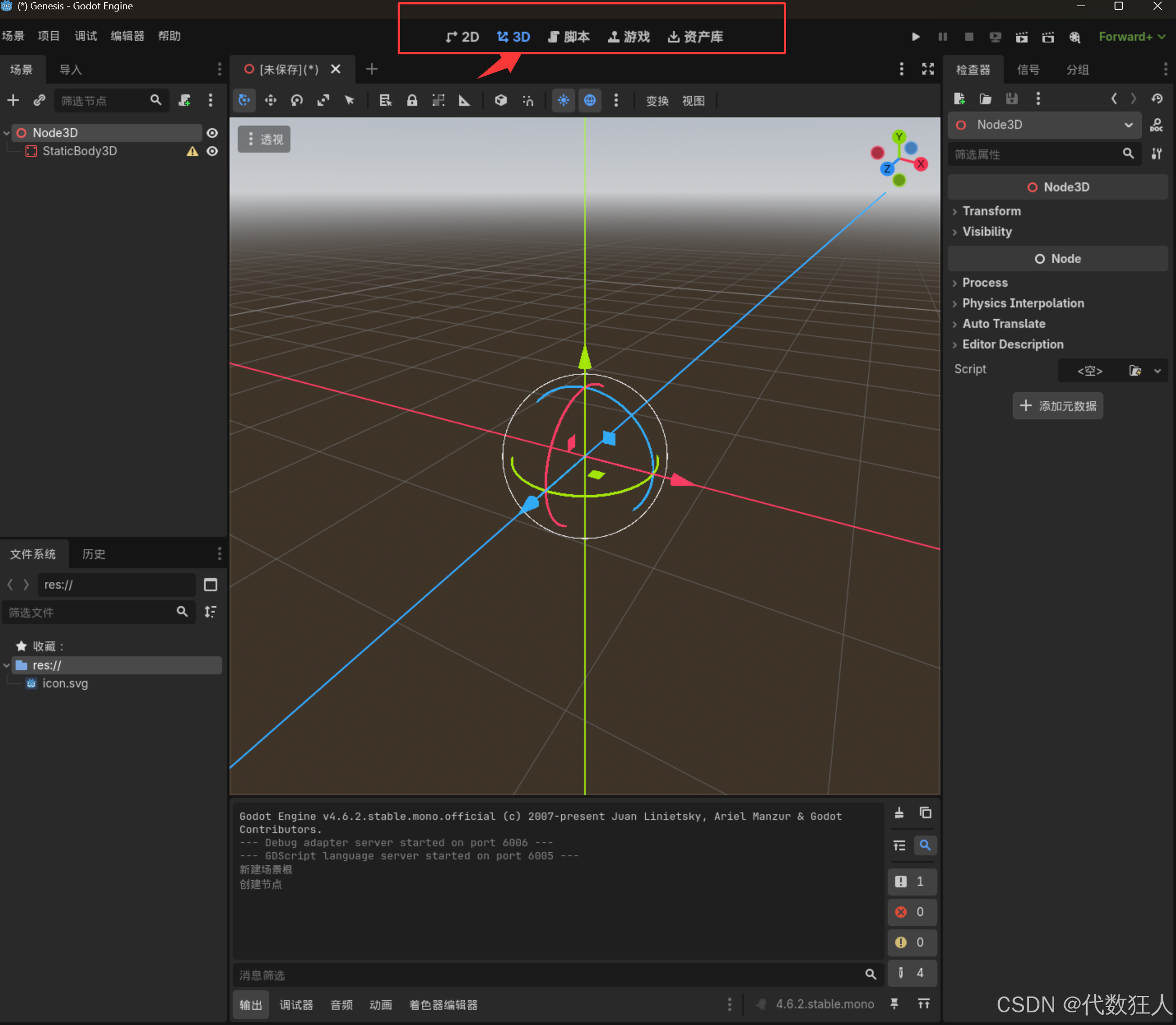
Task: Toggle the preview environment globe button
Action: click(590, 101)
